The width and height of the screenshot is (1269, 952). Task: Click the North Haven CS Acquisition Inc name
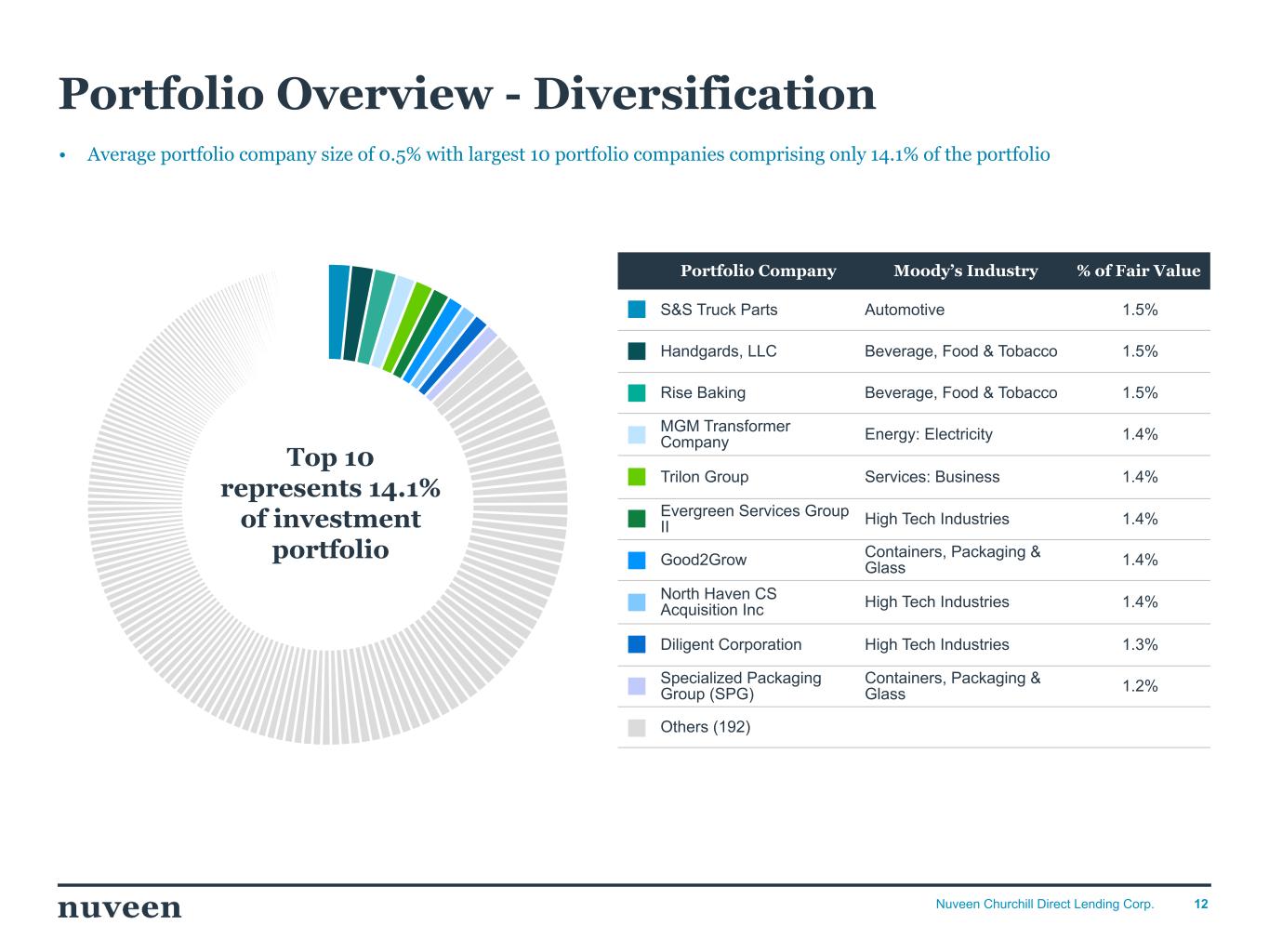(719, 602)
